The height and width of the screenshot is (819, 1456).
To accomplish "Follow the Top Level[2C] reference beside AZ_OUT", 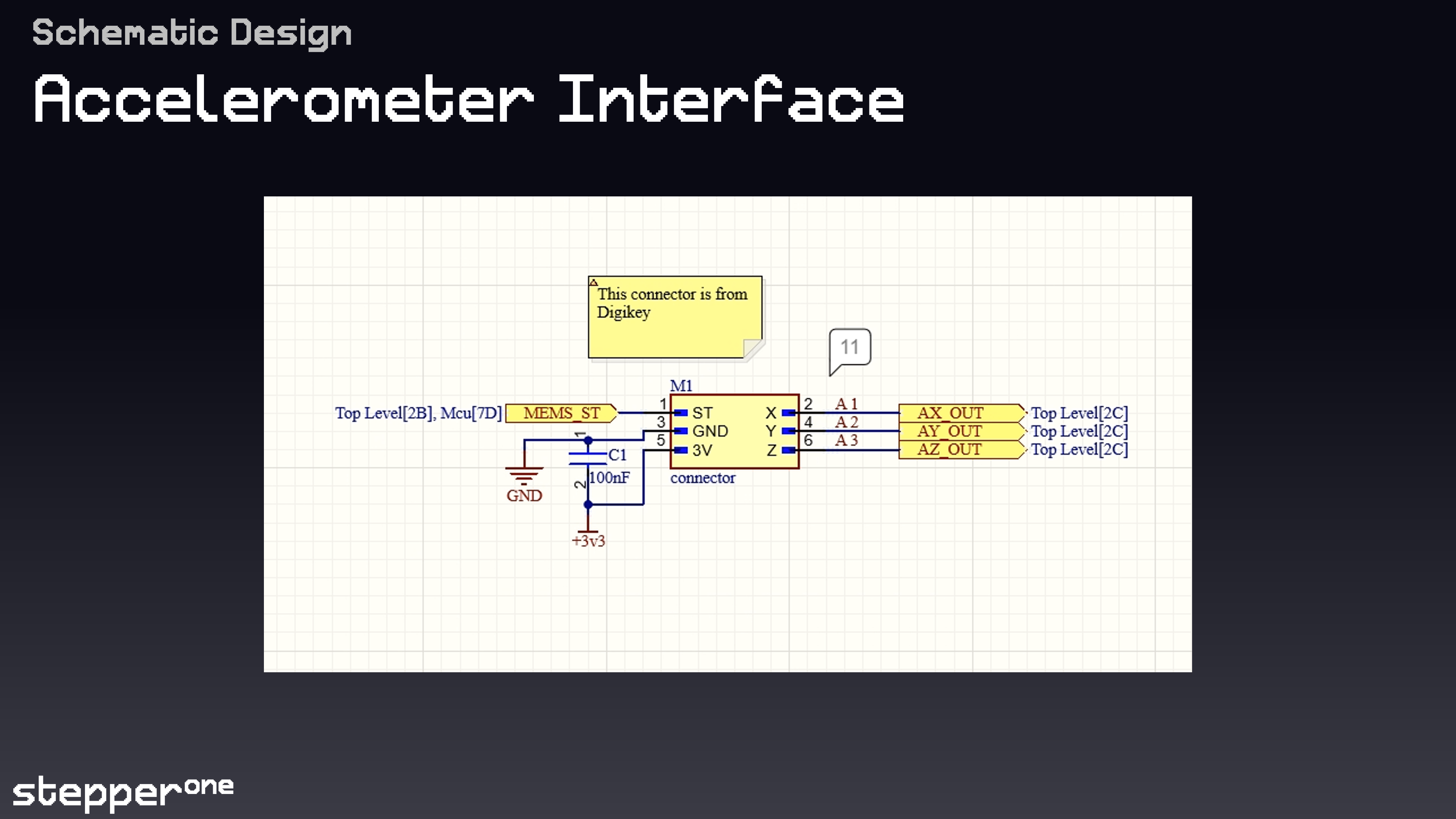I will tap(1078, 449).
